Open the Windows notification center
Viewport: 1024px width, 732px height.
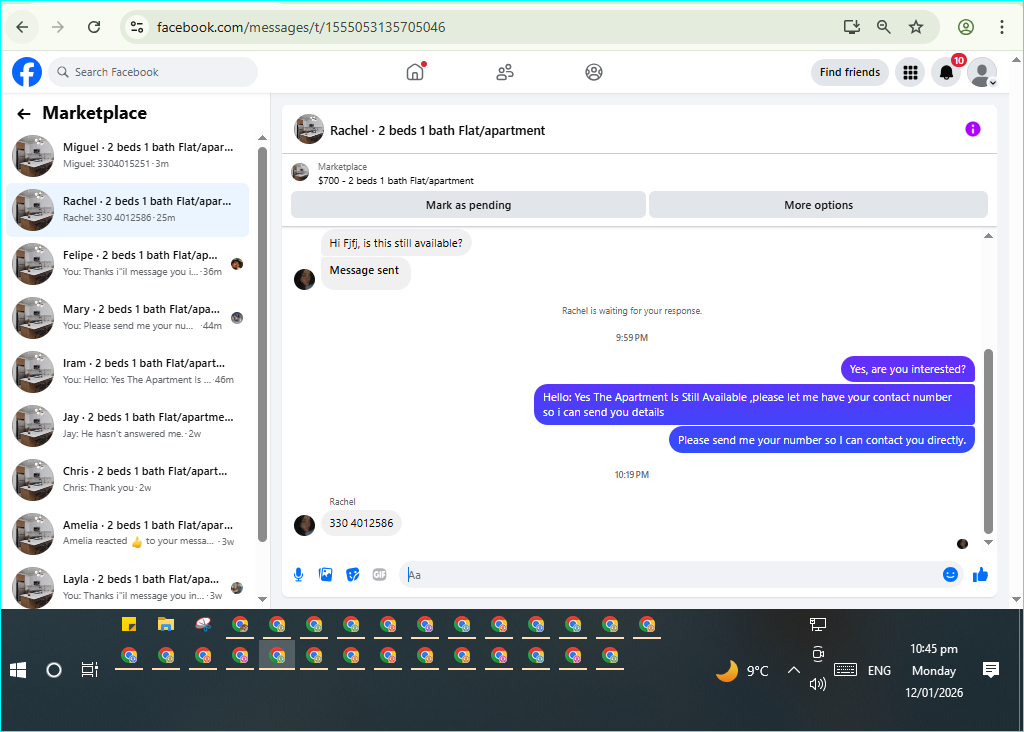click(x=991, y=670)
